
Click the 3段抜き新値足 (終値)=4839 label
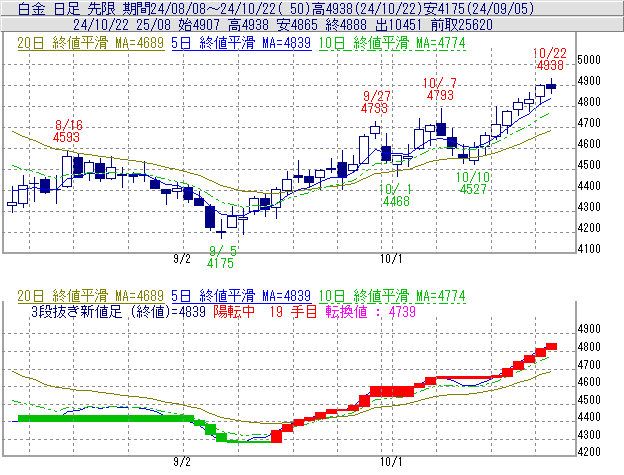(x=118, y=311)
